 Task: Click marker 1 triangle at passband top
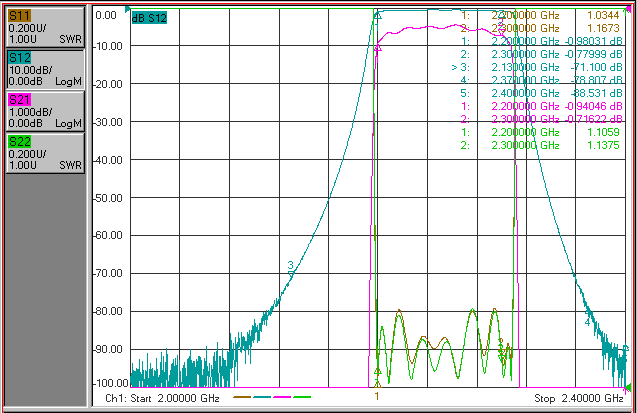[x=378, y=16]
